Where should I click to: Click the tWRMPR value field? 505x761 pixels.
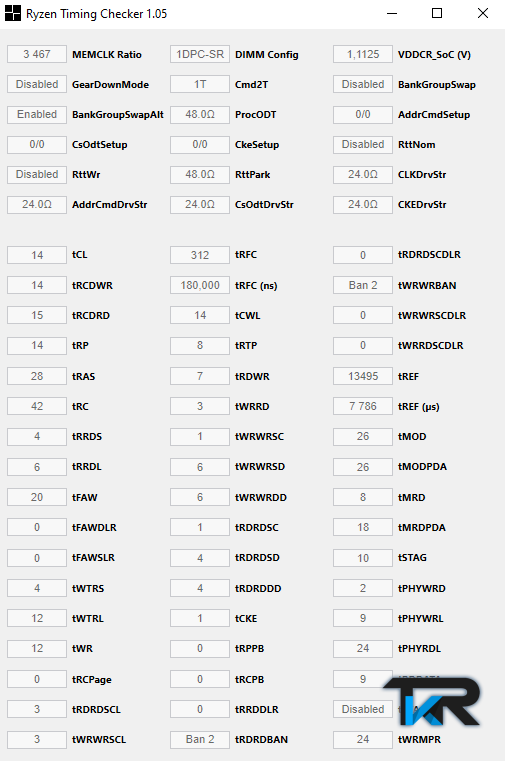click(363, 739)
